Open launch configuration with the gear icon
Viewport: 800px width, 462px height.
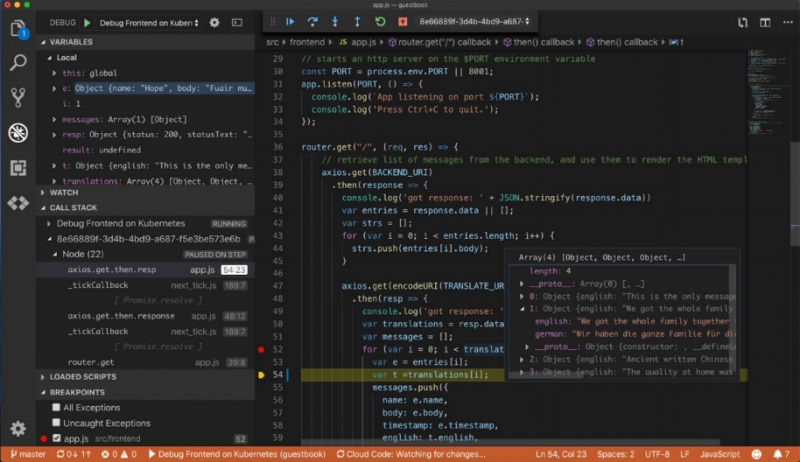point(214,22)
